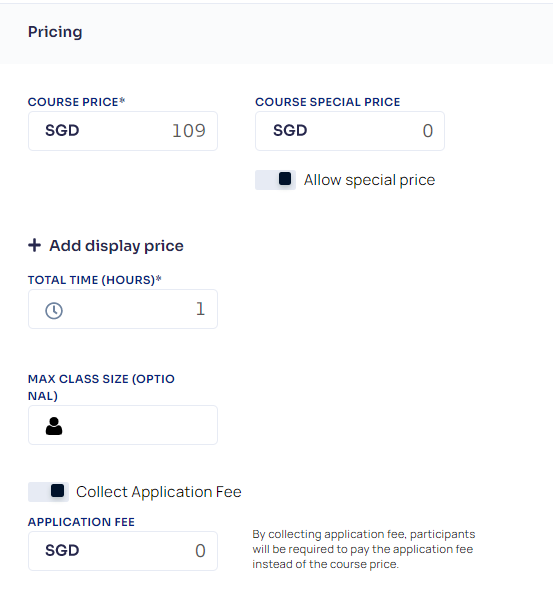
Task: Click inside the empty Max Class Size input
Action: click(123, 425)
